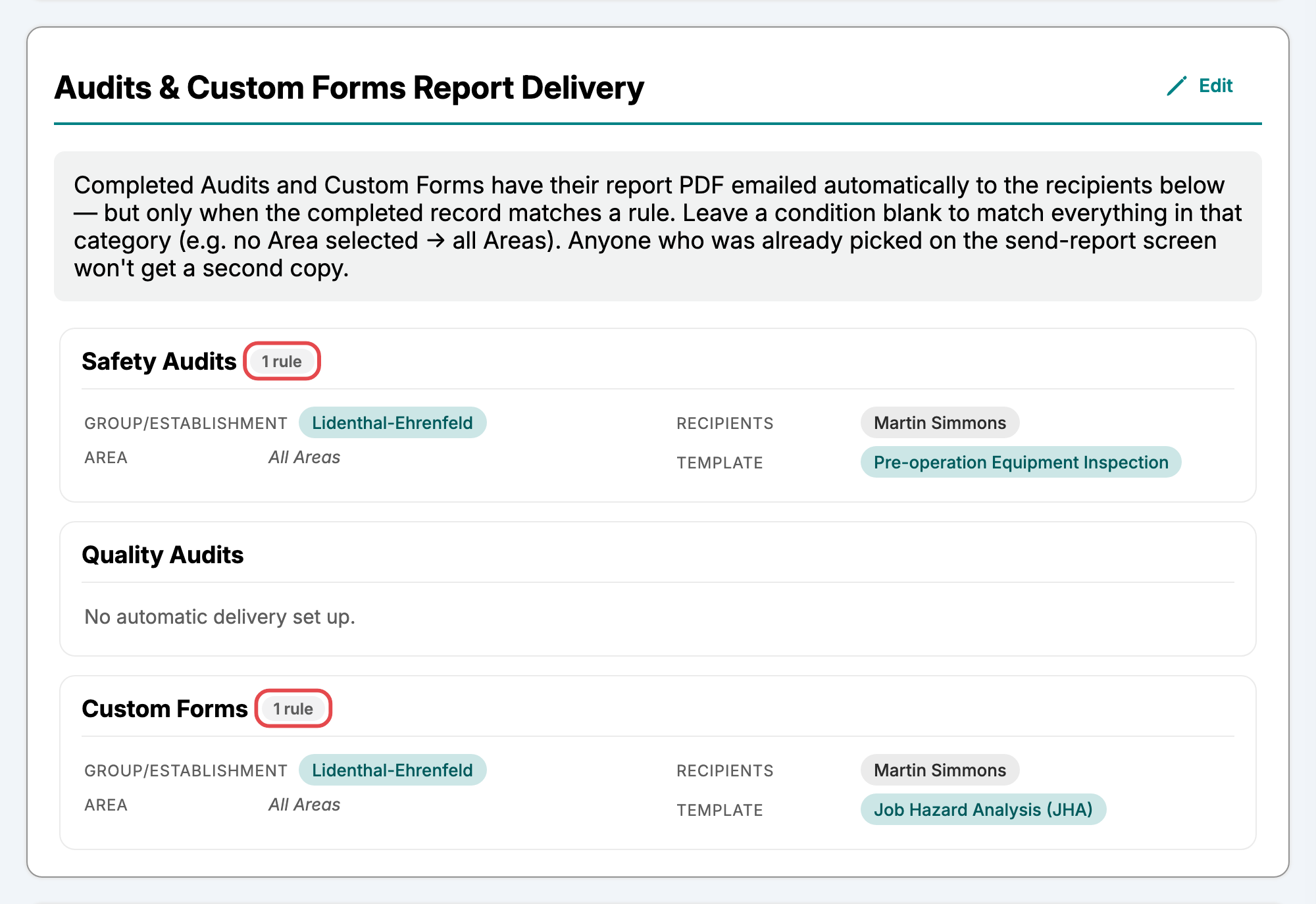Click the Safety Audits heading
This screenshot has width=1316, height=904.
coord(159,361)
